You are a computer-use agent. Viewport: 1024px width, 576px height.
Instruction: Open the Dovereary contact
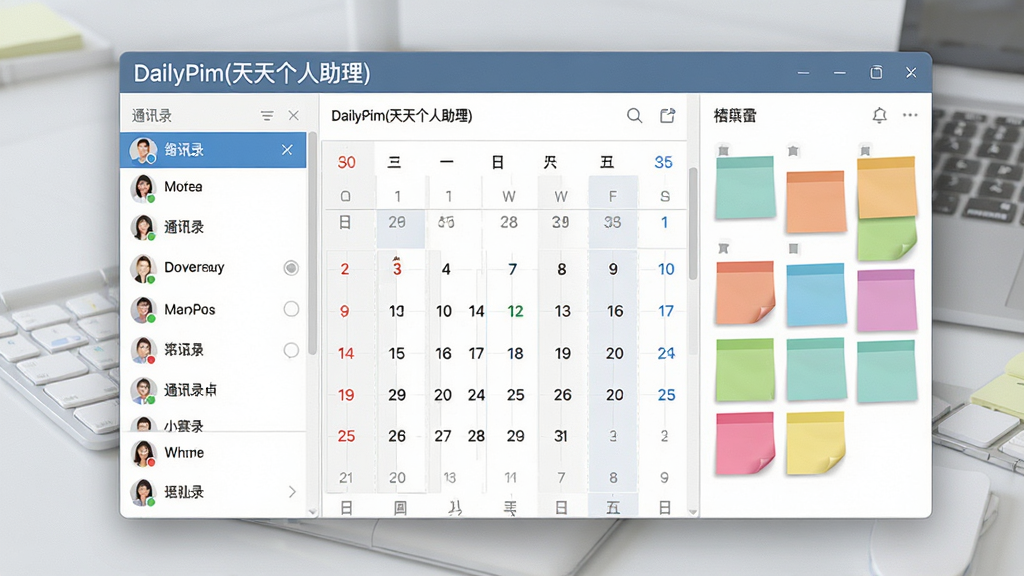(213, 268)
